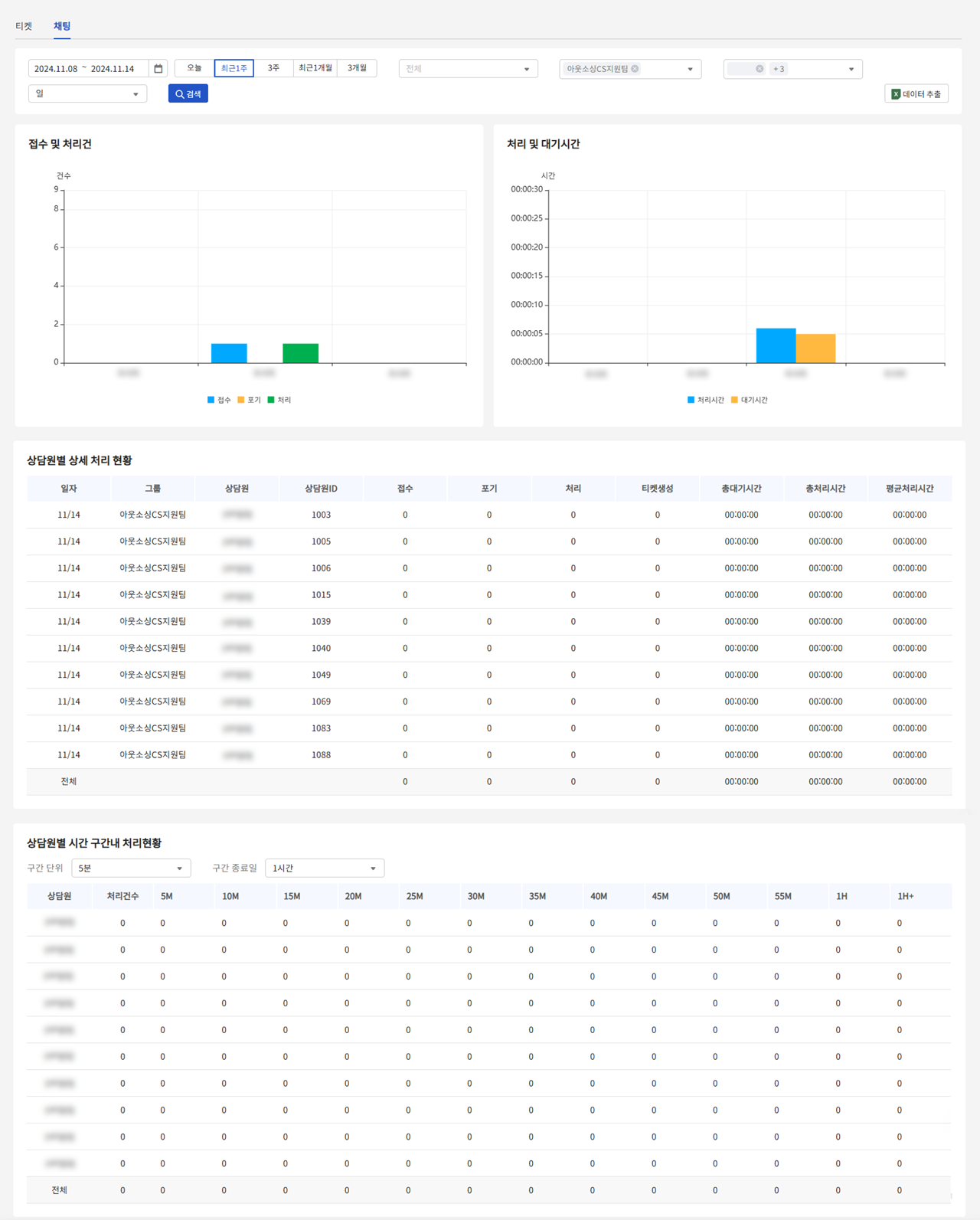Click the 검색 search button

coord(188,94)
